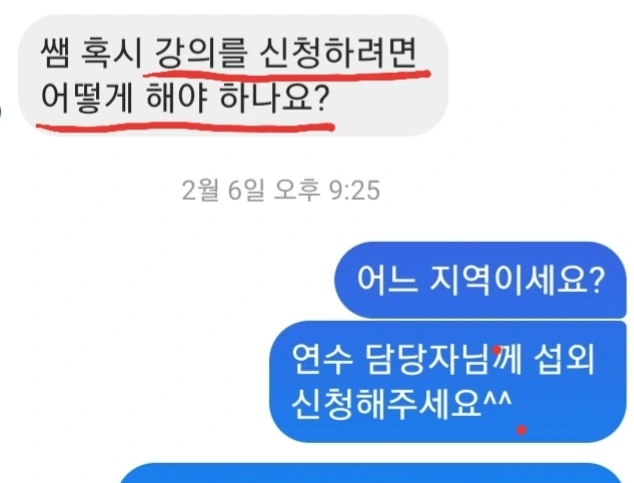Viewport: 634px width, 483px height.
Task: Select the gray incoming message bubble
Action: click(x=233, y=76)
